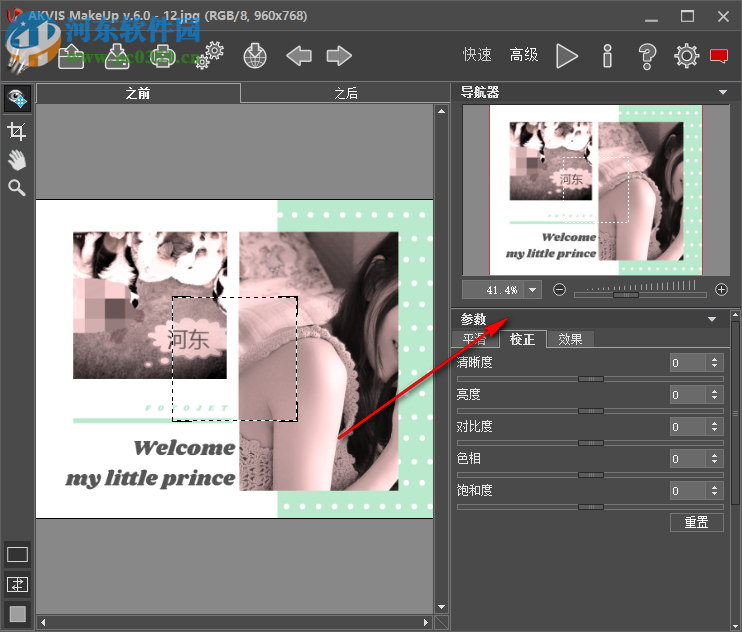Click the gray background color square
Screen dimensions: 742x632
click(18, 614)
